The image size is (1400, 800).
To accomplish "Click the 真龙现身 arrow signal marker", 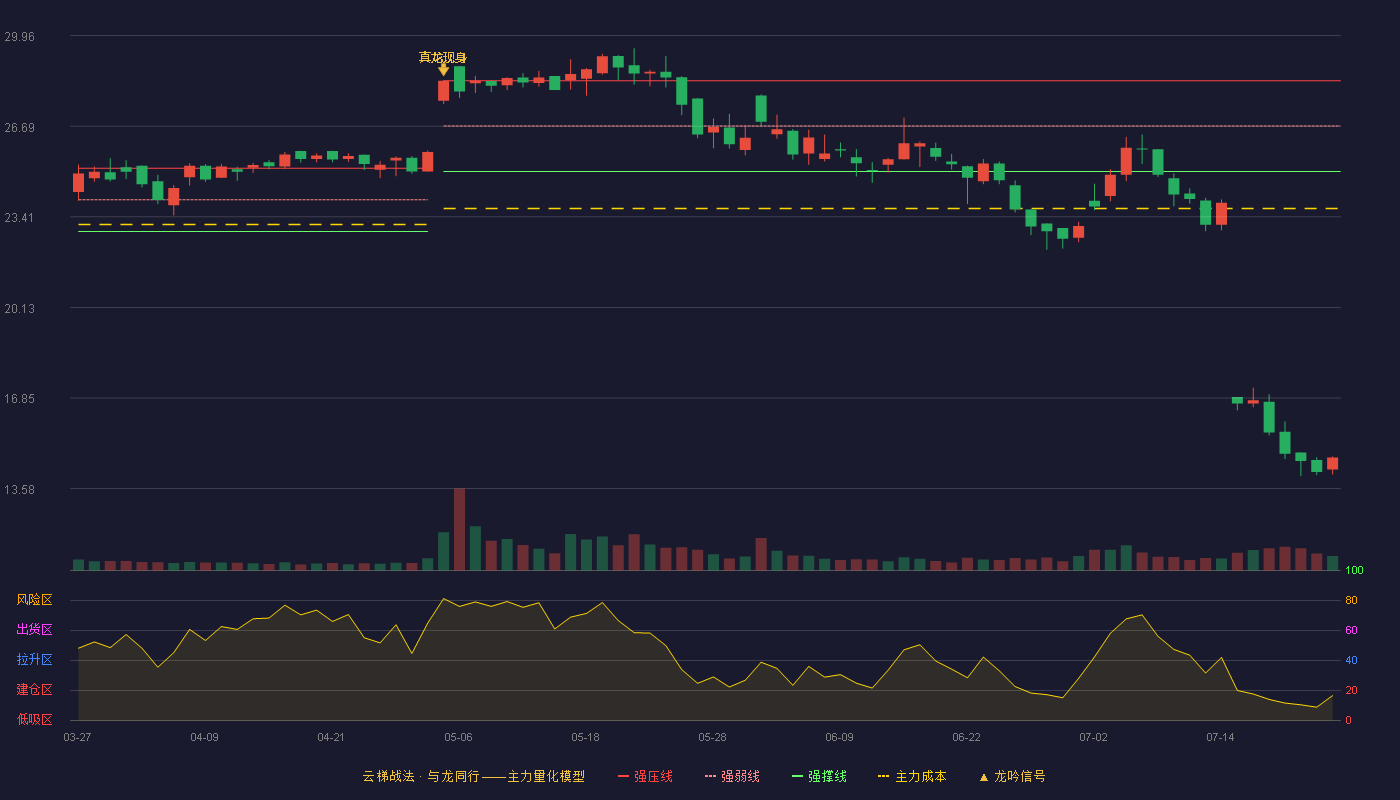I will tap(443, 70).
